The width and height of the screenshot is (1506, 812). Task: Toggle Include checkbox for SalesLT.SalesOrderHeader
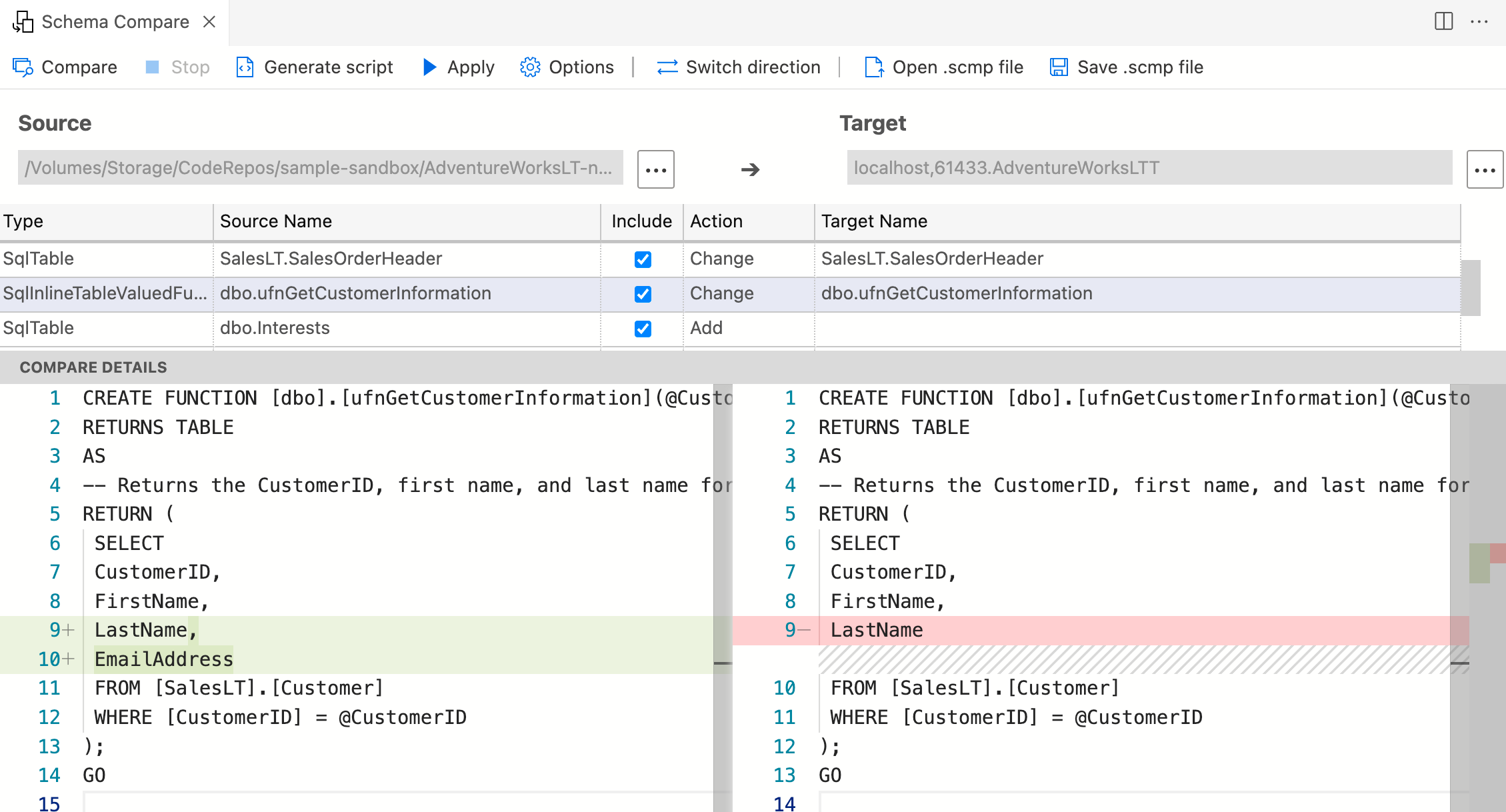(x=643, y=259)
